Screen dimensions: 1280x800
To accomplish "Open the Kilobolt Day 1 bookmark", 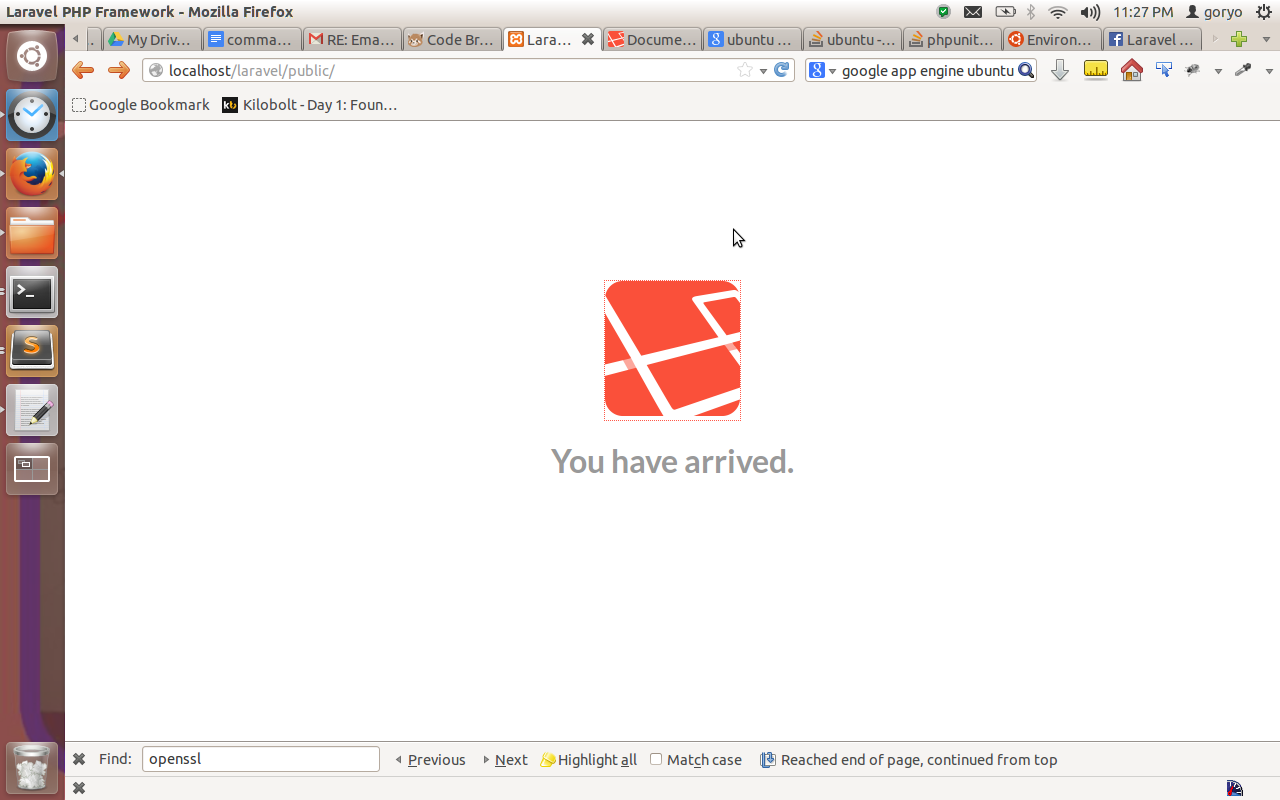I will point(310,104).
